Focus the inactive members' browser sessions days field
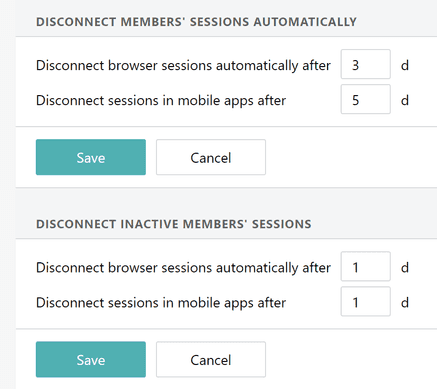The image size is (437, 389). tap(365, 266)
